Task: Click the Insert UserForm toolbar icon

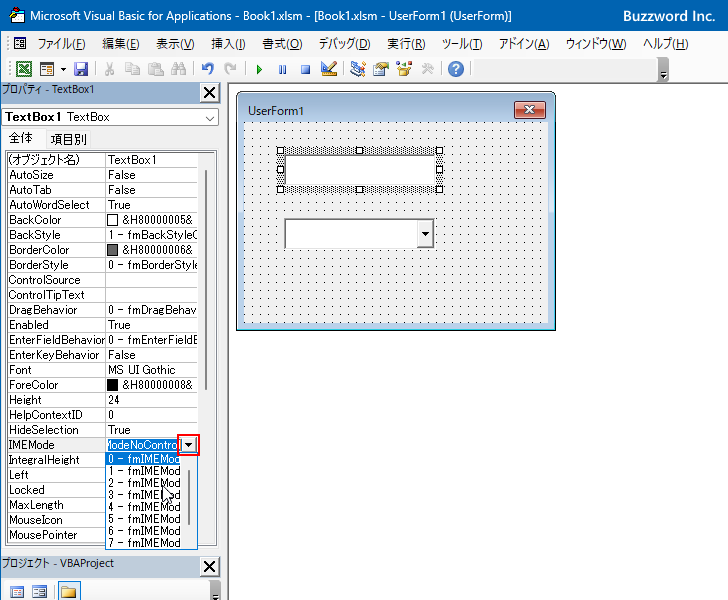Action: (47, 69)
